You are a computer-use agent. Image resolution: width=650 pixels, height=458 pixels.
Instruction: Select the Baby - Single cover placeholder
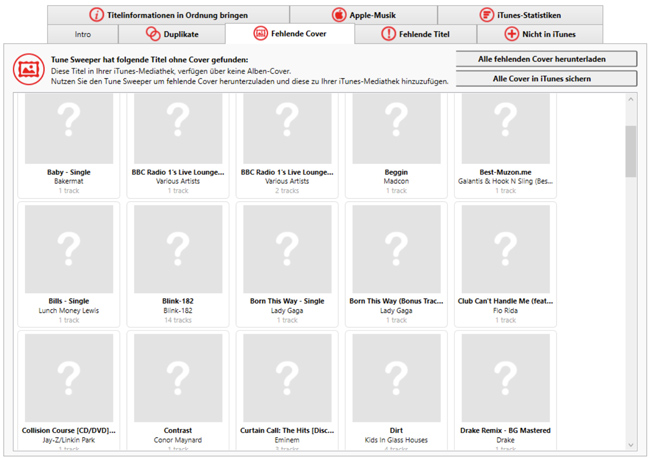tap(69, 128)
